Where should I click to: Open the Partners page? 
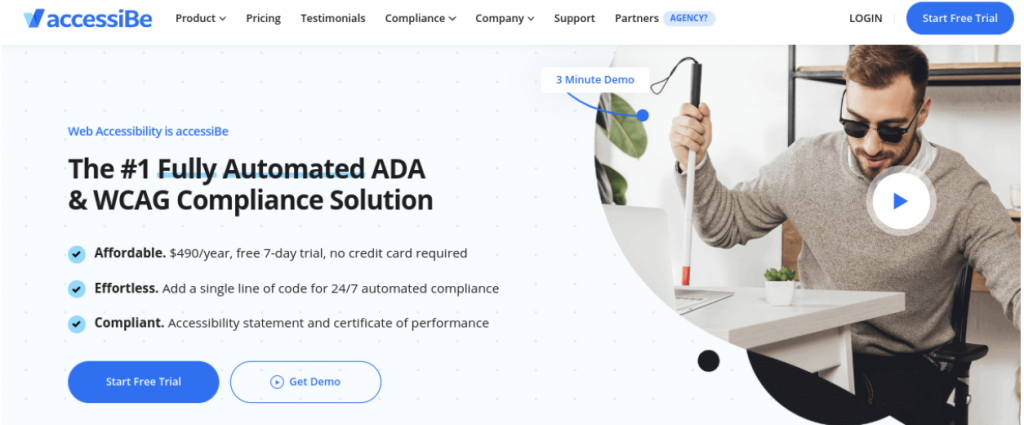pyautogui.click(x=637, y=18)
